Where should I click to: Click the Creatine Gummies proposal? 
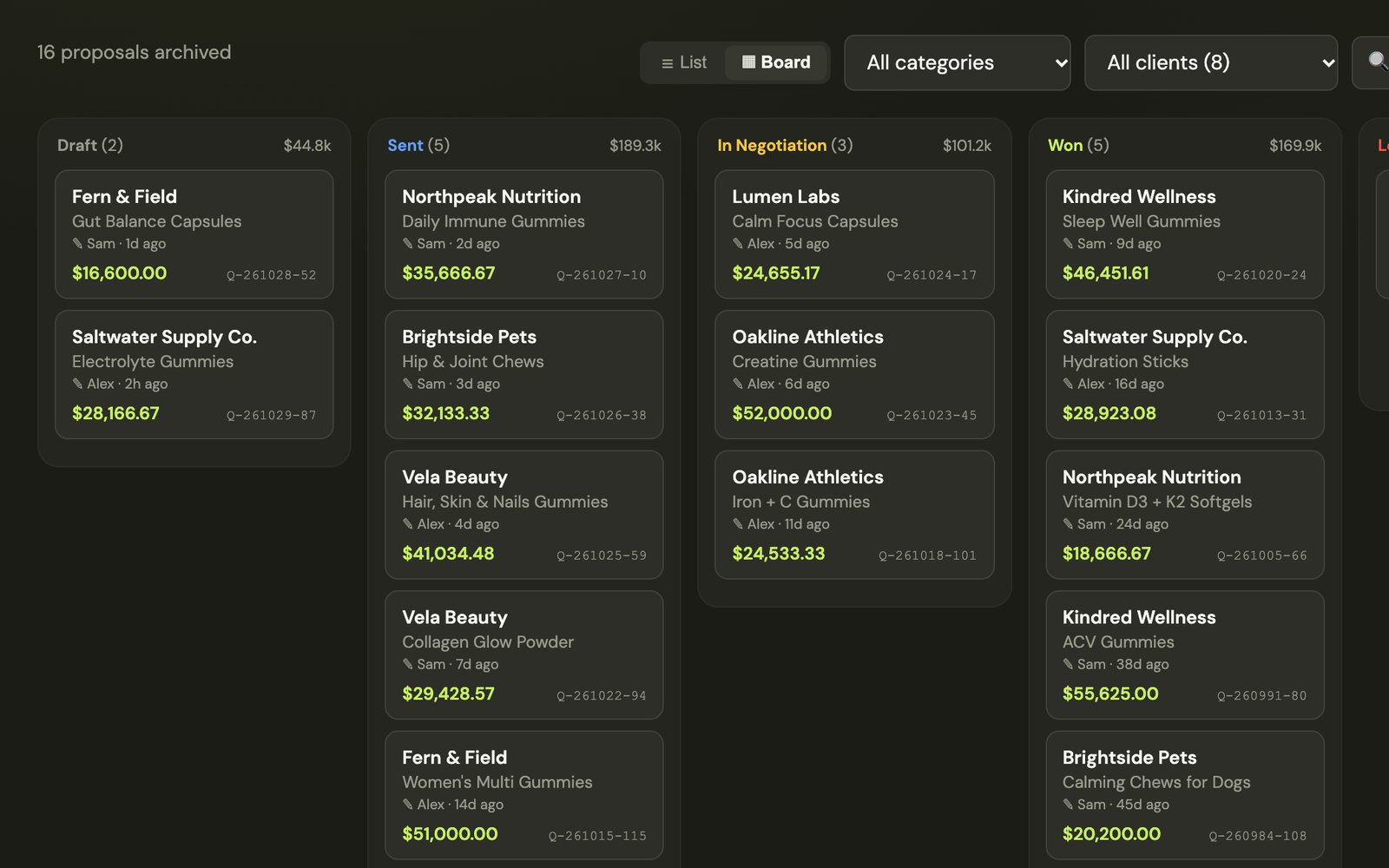854,375
